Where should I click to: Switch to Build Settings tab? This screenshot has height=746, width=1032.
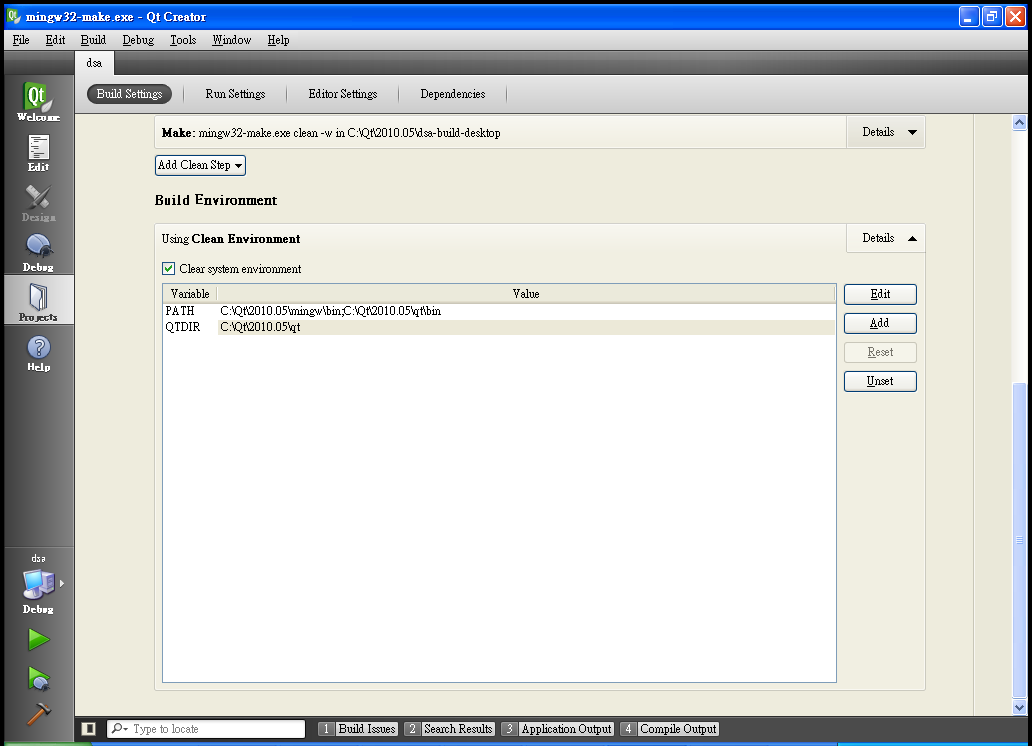pyautogui.click(x=129, y=94)
